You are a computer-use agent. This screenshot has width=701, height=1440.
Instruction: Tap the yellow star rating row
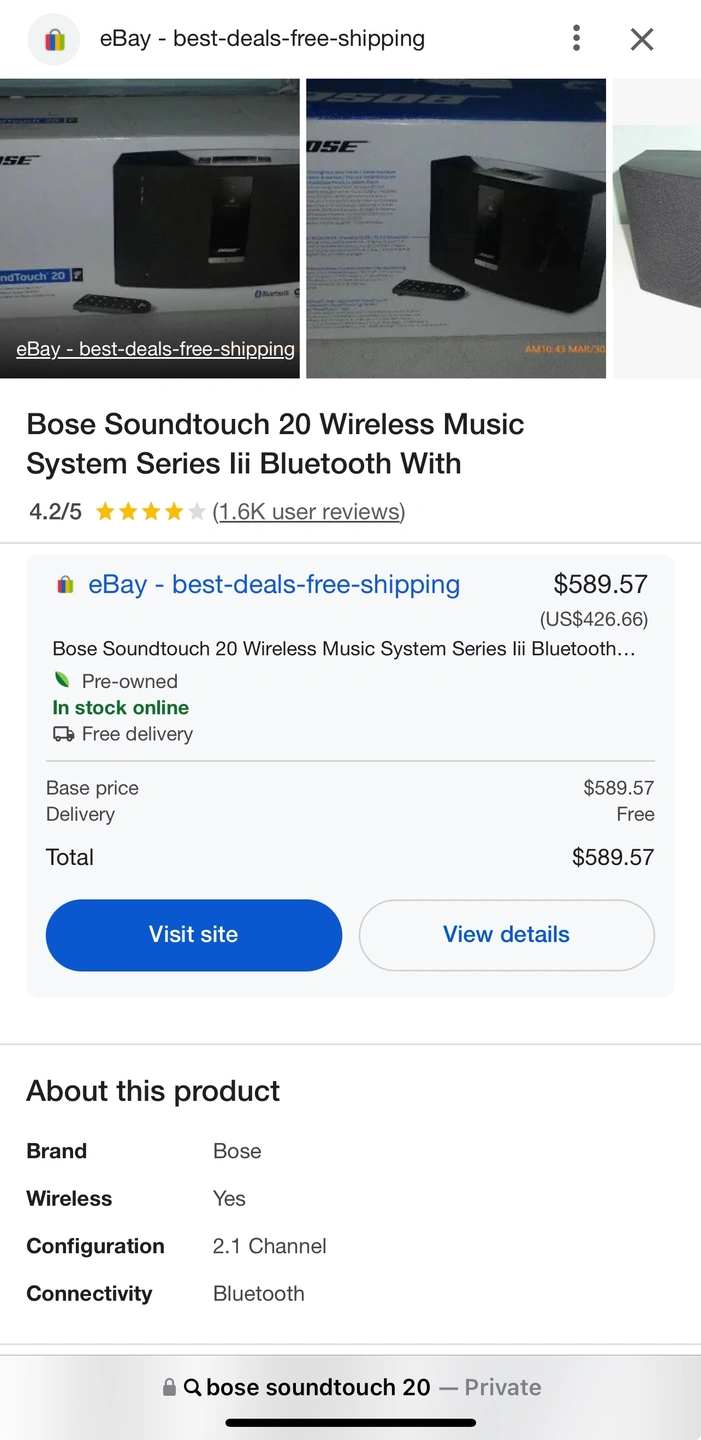[x=150, y=512]
